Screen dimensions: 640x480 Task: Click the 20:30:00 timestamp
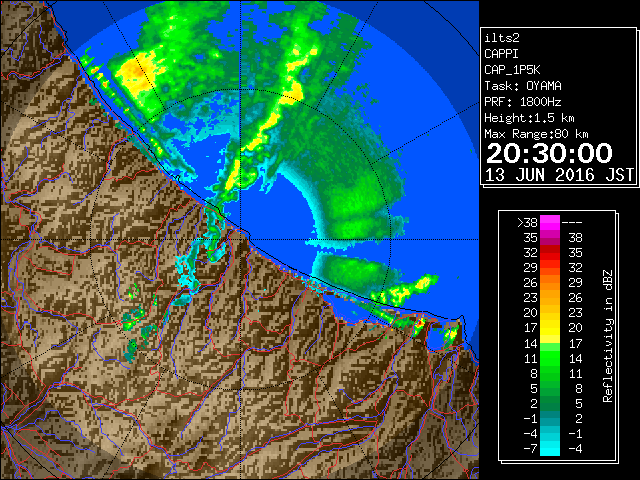pos(549,153)
